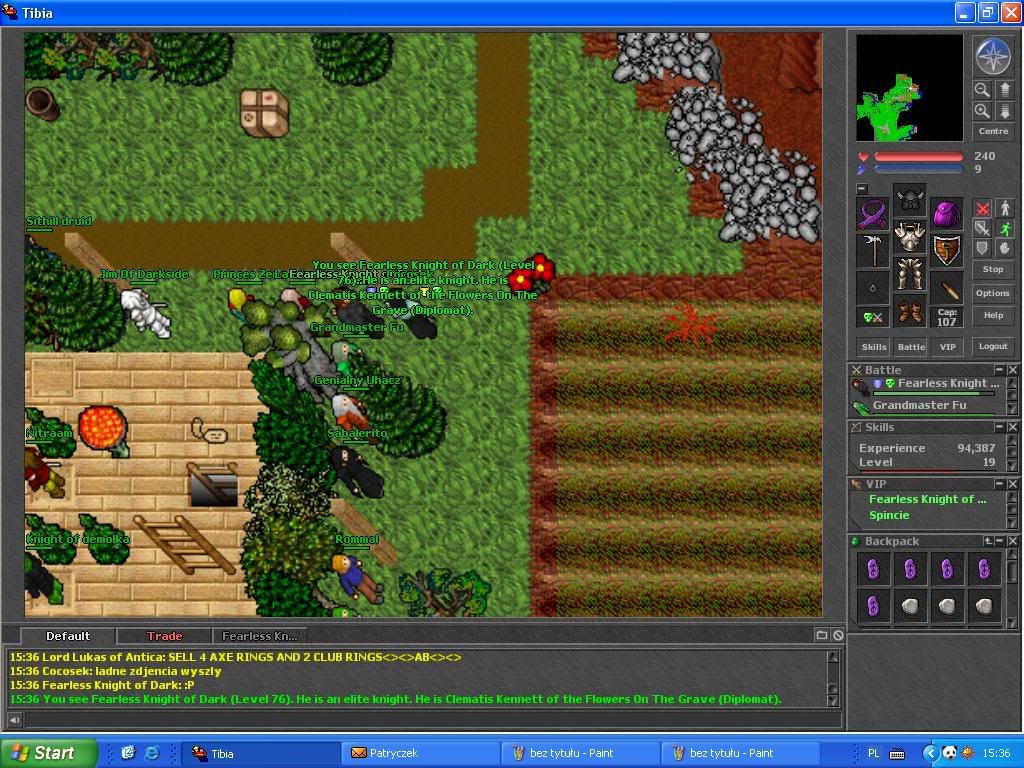
Task: Click the heart health icon
Action: click(863, 157)
